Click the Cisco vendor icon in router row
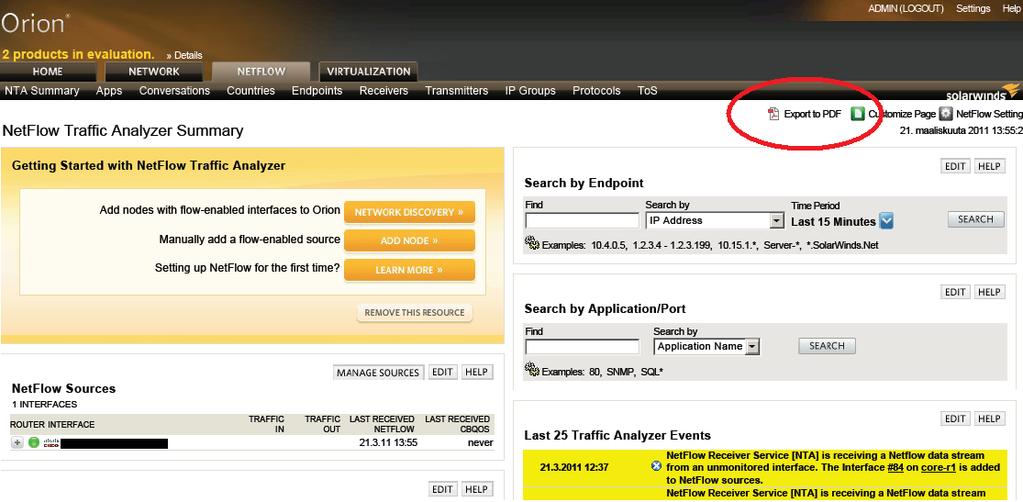 click(x=52, y=443)
